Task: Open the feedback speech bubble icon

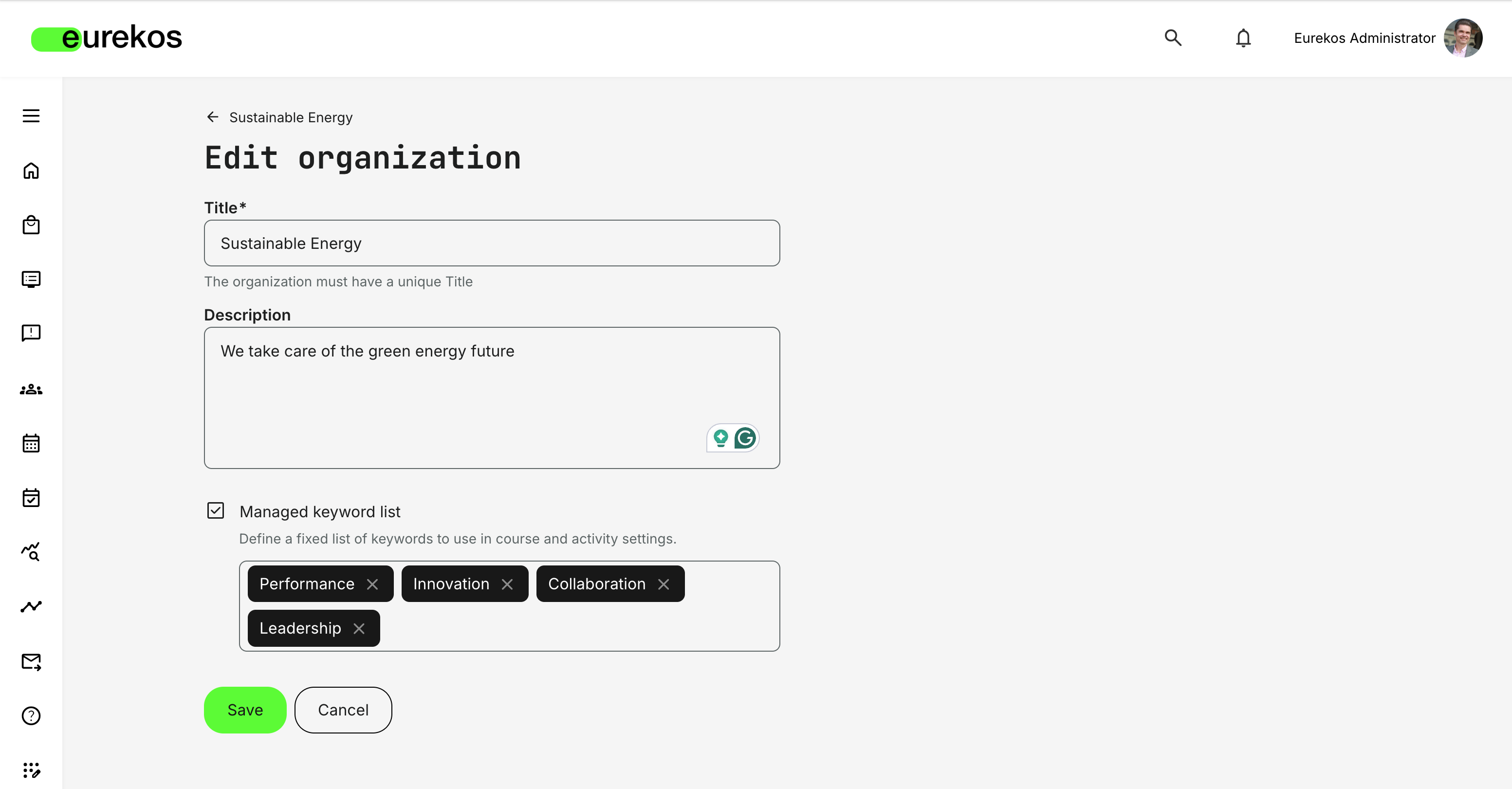Action: pyautogui.click(x=31, y=332)
